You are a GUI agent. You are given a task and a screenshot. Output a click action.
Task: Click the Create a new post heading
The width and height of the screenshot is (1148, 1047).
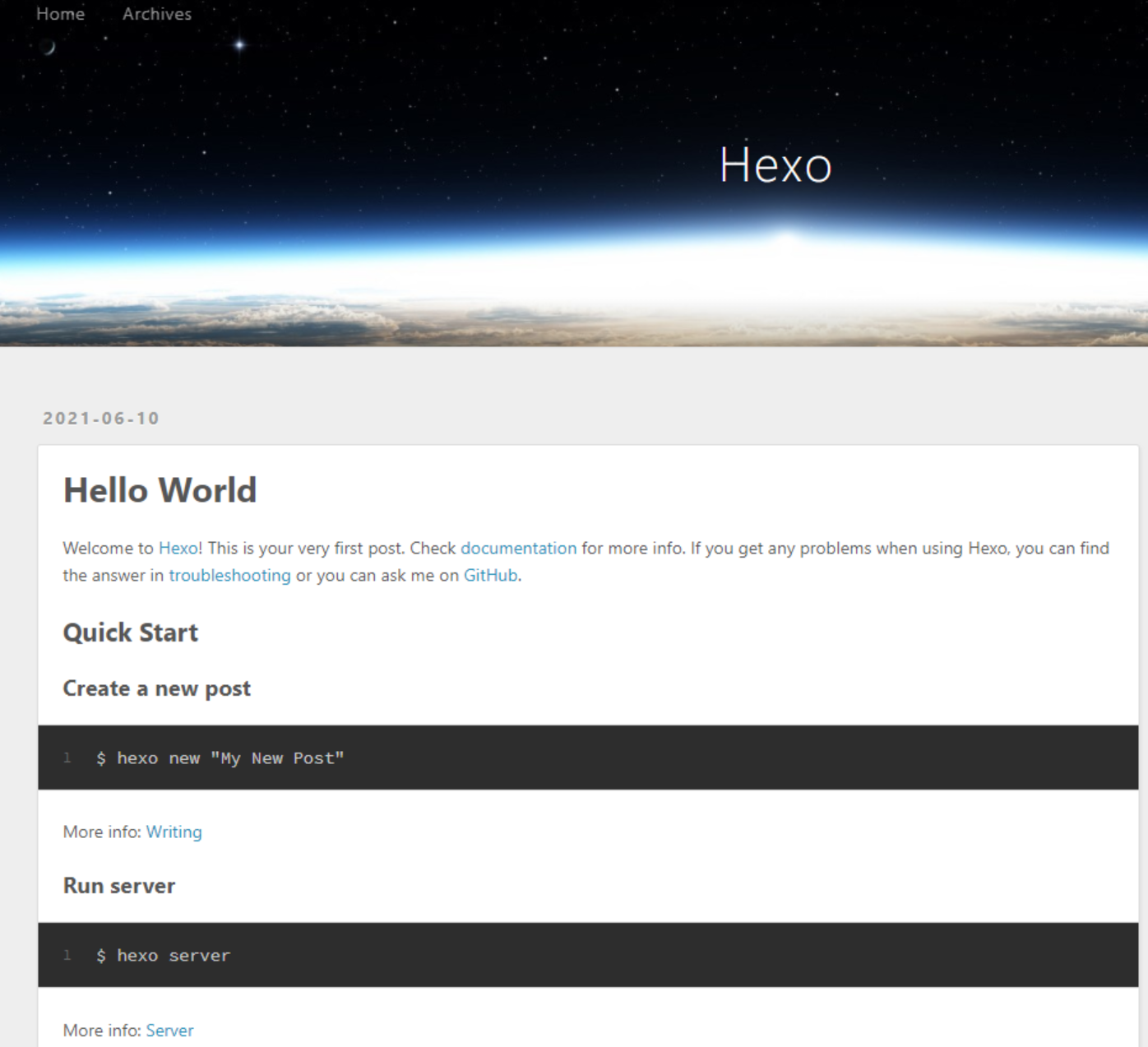pos(156,688)
